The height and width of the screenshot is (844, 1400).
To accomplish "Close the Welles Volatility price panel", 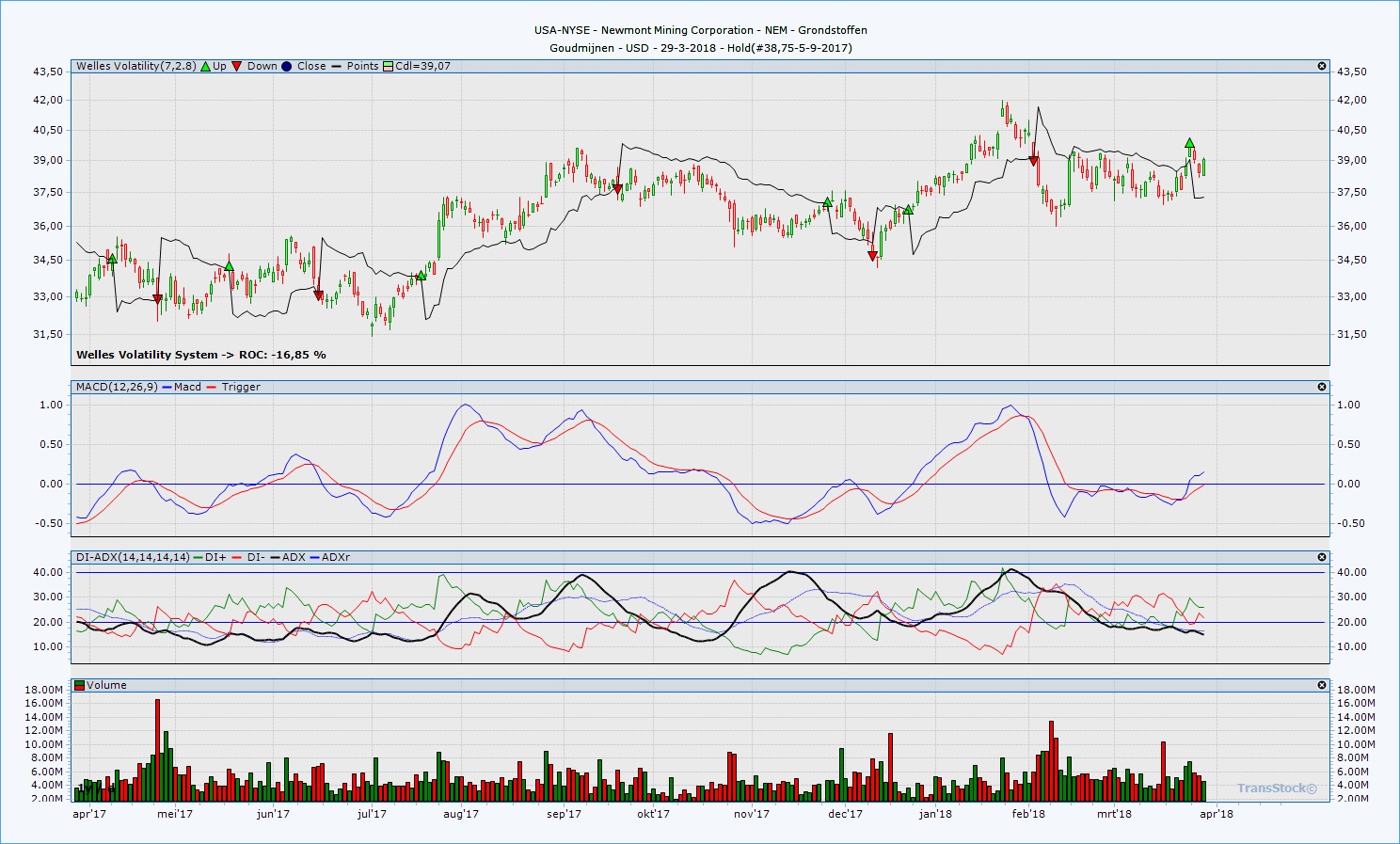I will click(x=1322, y=66).
